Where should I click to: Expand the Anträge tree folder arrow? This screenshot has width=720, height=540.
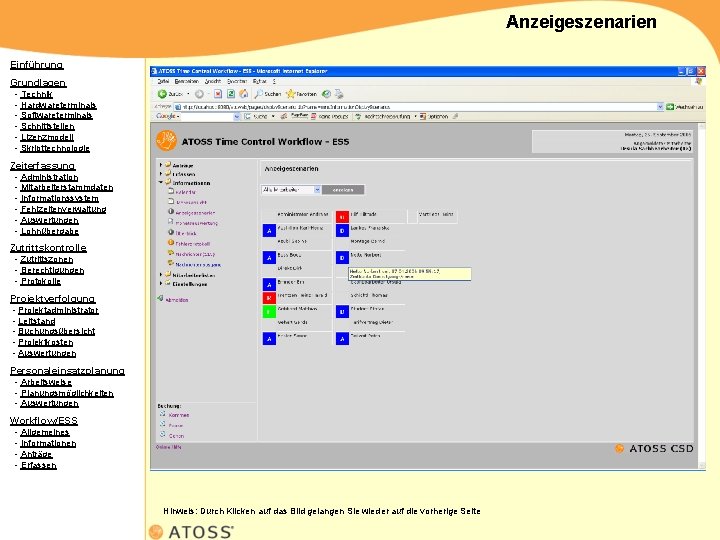161,164
